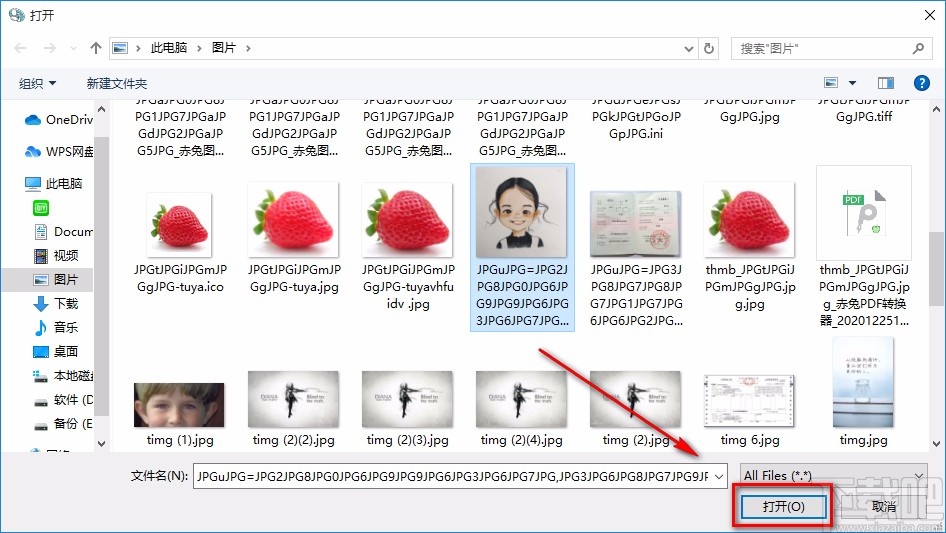The image size is (946, 533).
Task: Select JPGtJPGiJPGmJPGgJPG-tuya.ico strawberry file
Action: [x=180, y=243]
